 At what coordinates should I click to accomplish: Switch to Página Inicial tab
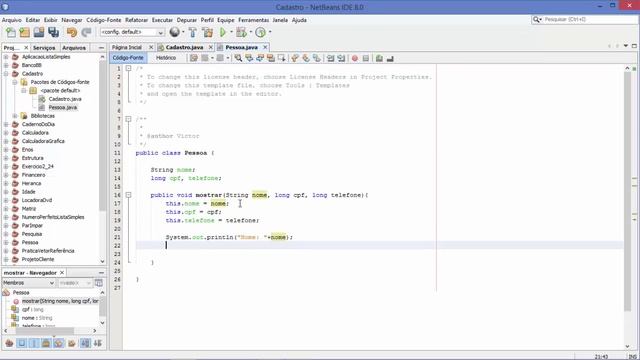[x=127, y=47]
